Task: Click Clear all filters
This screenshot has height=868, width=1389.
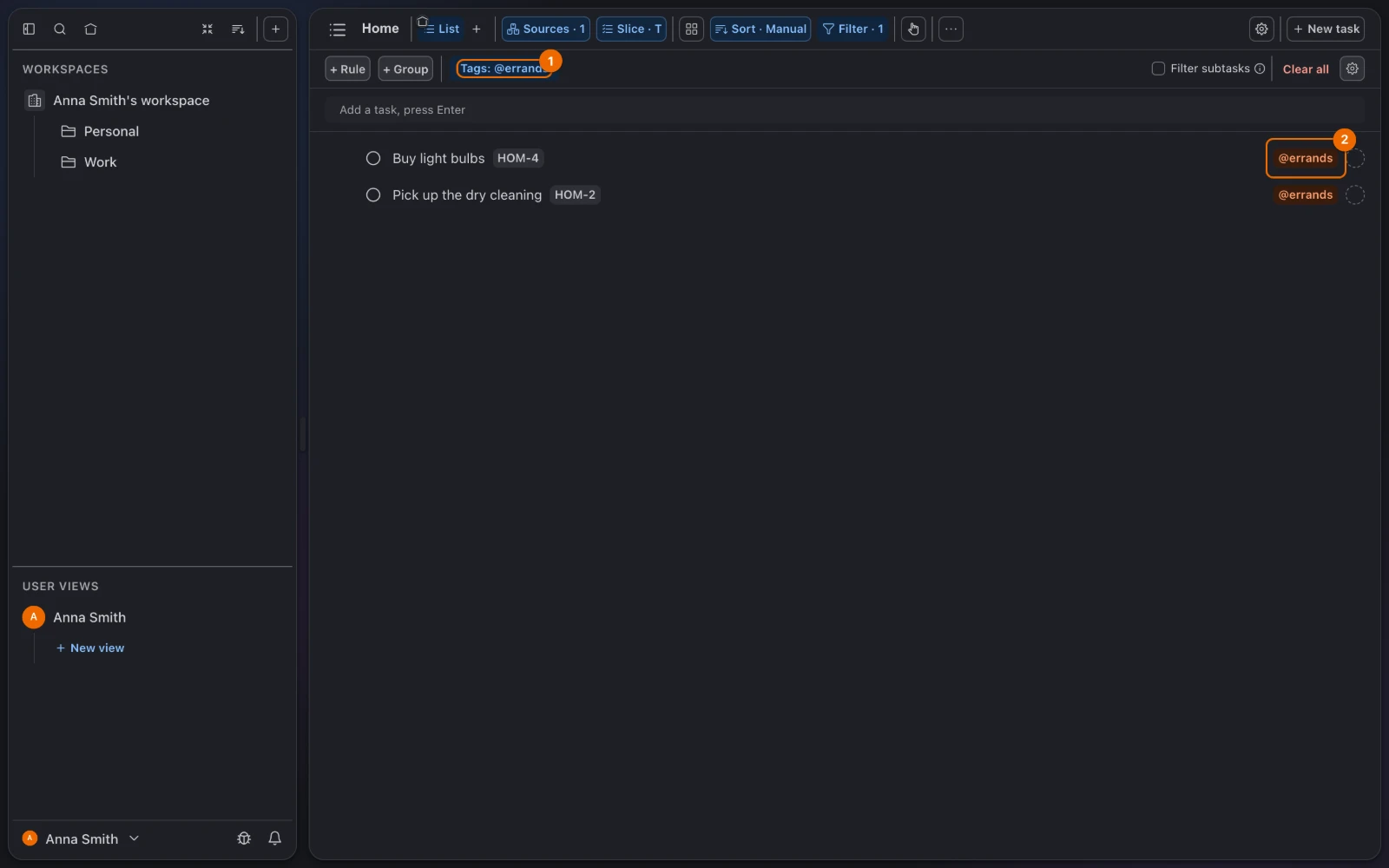Action: (1306, 69)
